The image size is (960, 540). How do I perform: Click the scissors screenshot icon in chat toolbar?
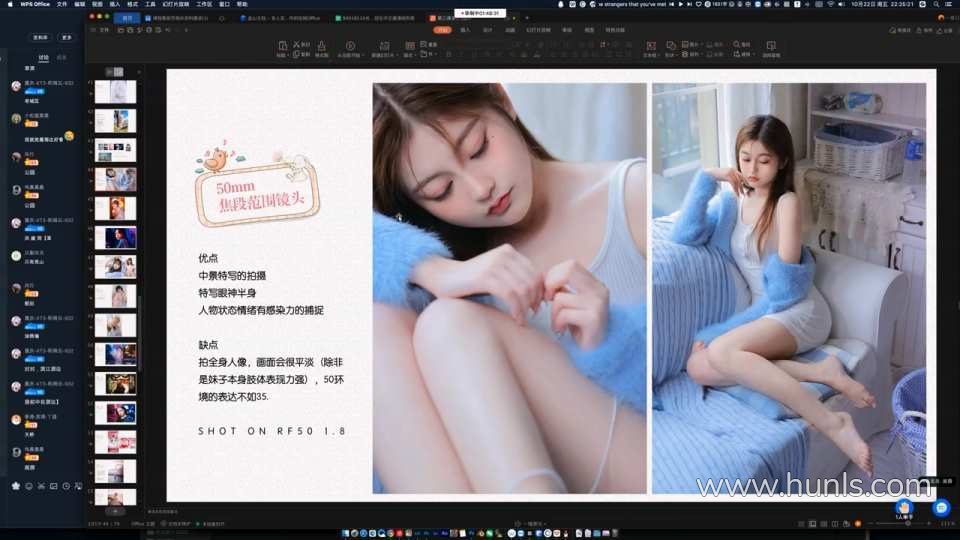tap(41, 486)
